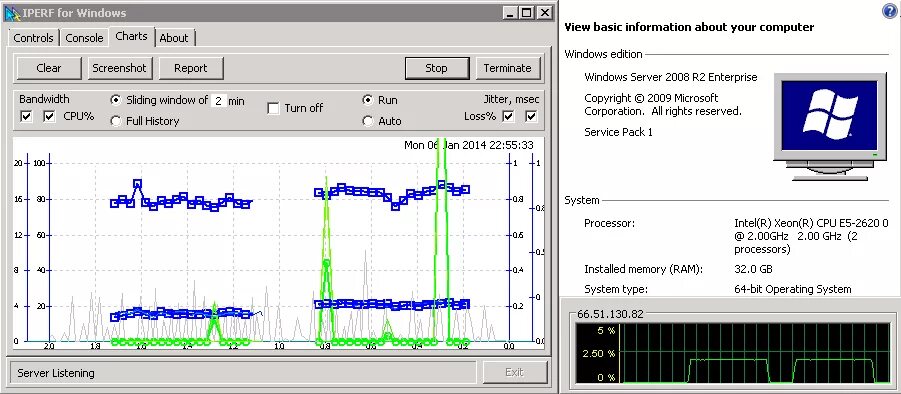
Task: Click the View basic information heading
Action: [x=689, y=27]
